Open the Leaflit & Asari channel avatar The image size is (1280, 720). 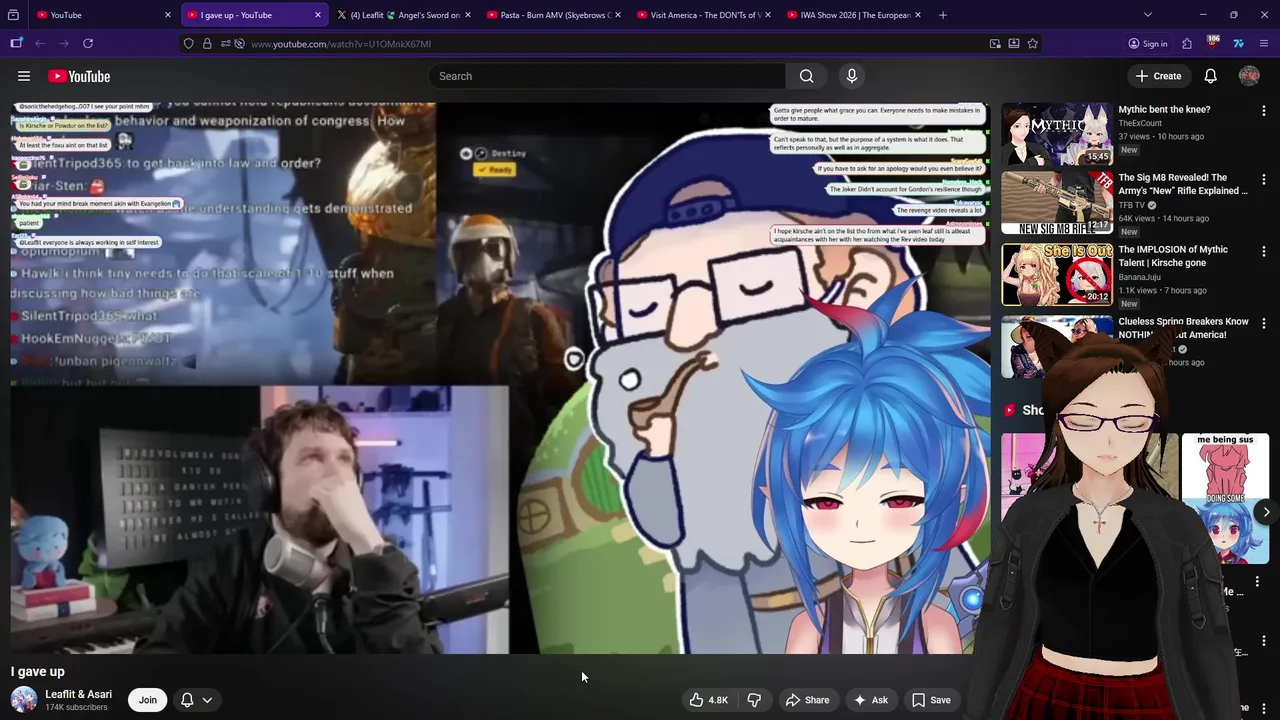tap(24, 700)
